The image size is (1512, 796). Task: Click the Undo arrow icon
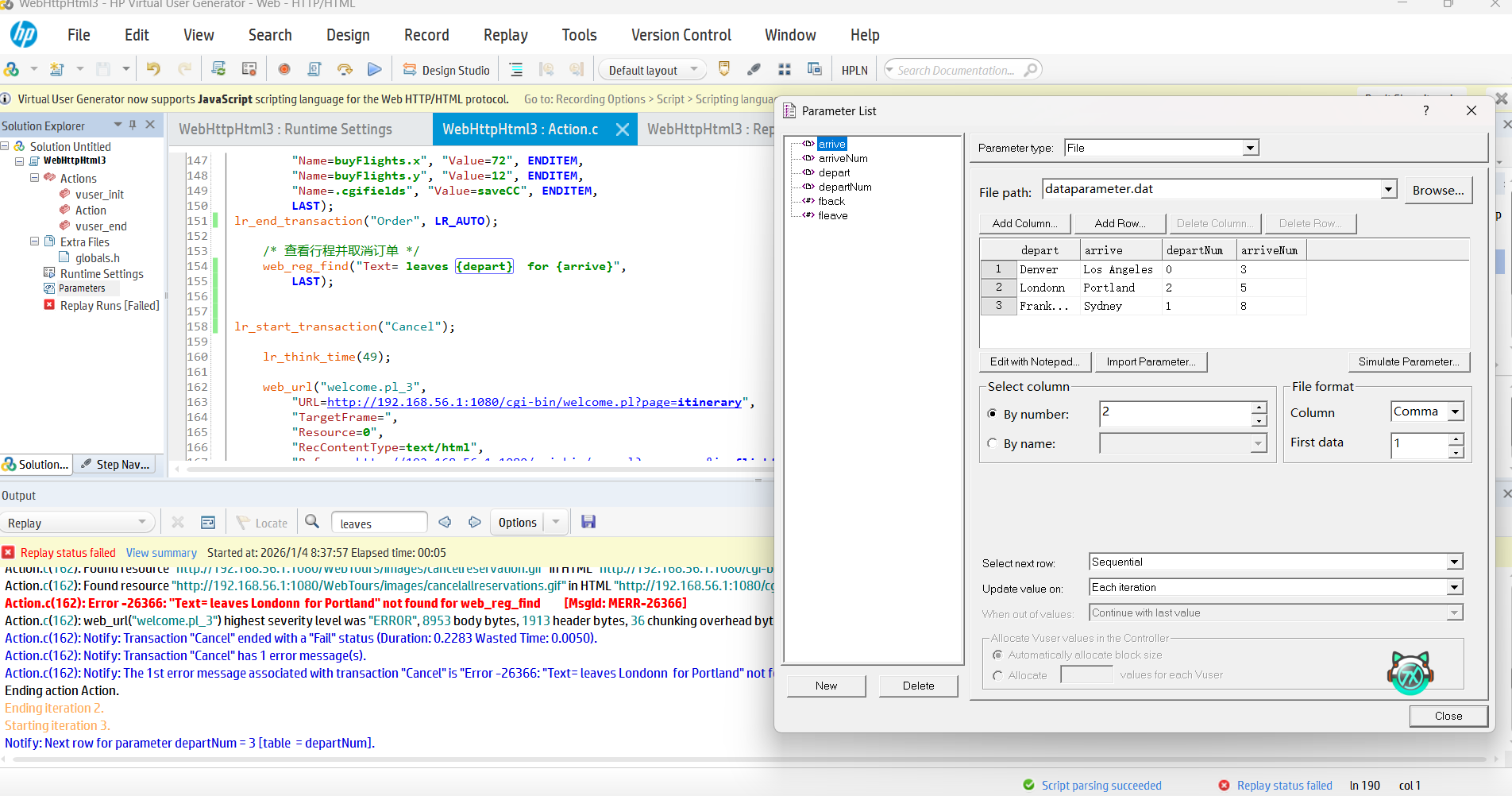[x=153, y=70]
